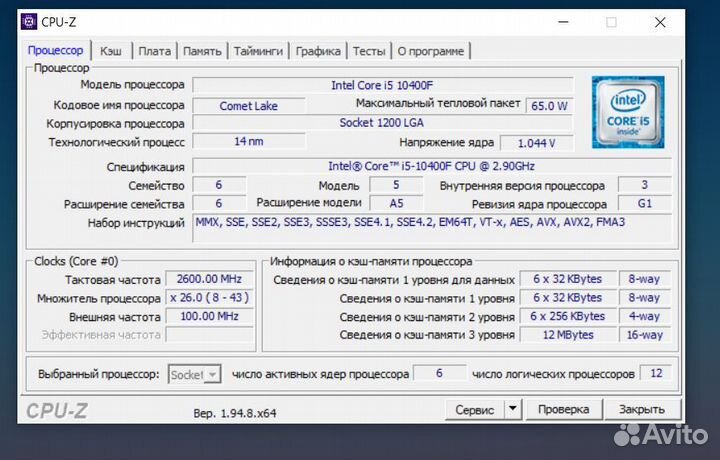Screen dimensions: 720x460
Task: Show the О программе tab
Action: (x=431, y=51)
